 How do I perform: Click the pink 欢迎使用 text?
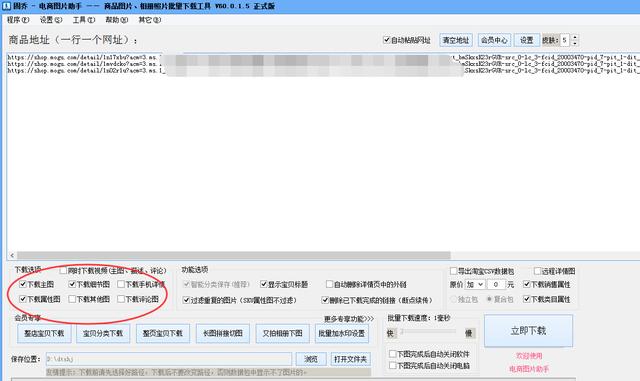click(x=529, y=356)
